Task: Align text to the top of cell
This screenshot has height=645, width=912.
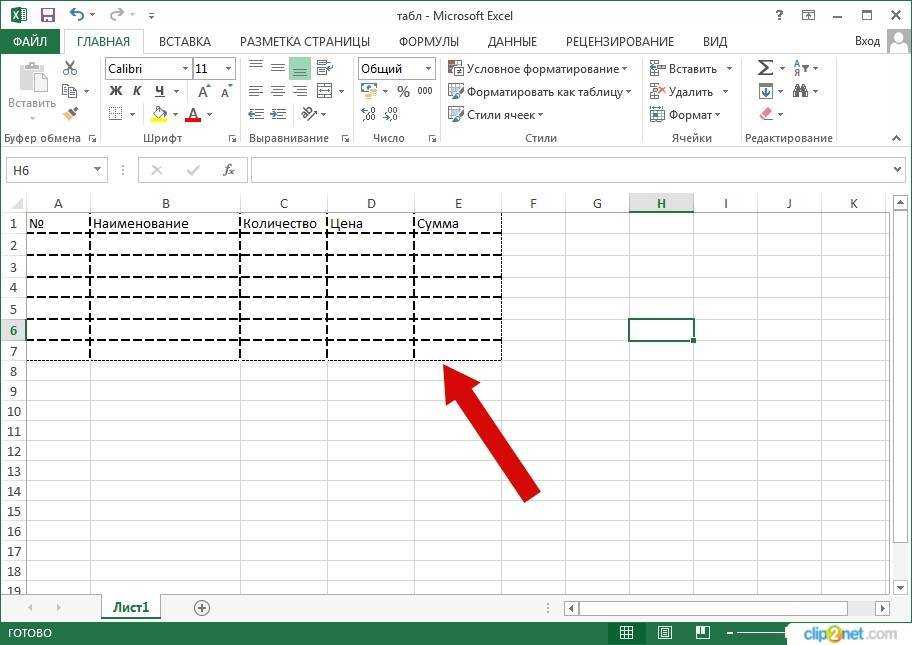Action: [256, 68]
